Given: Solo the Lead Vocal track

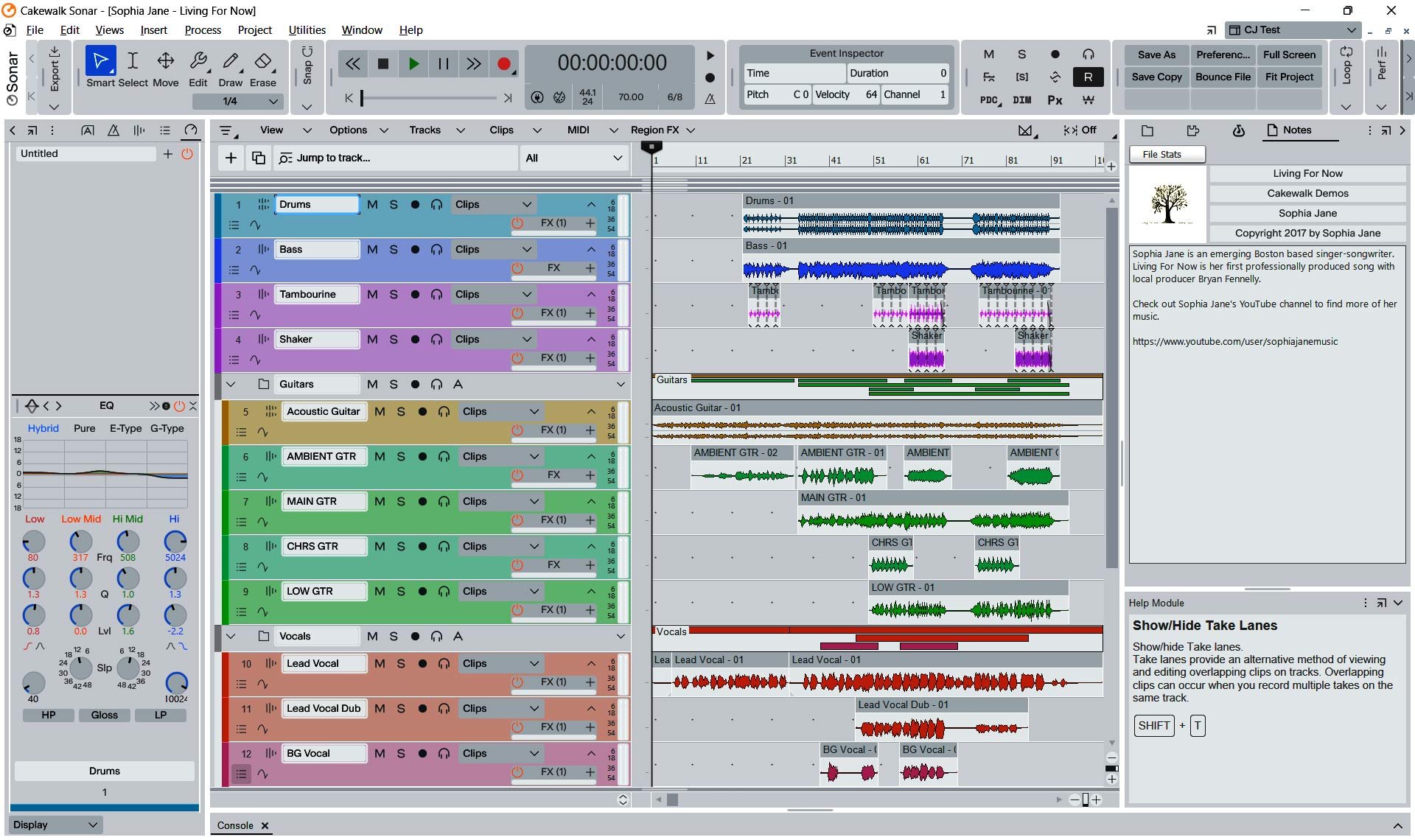Looking at the screenshot, I should 401,663.
